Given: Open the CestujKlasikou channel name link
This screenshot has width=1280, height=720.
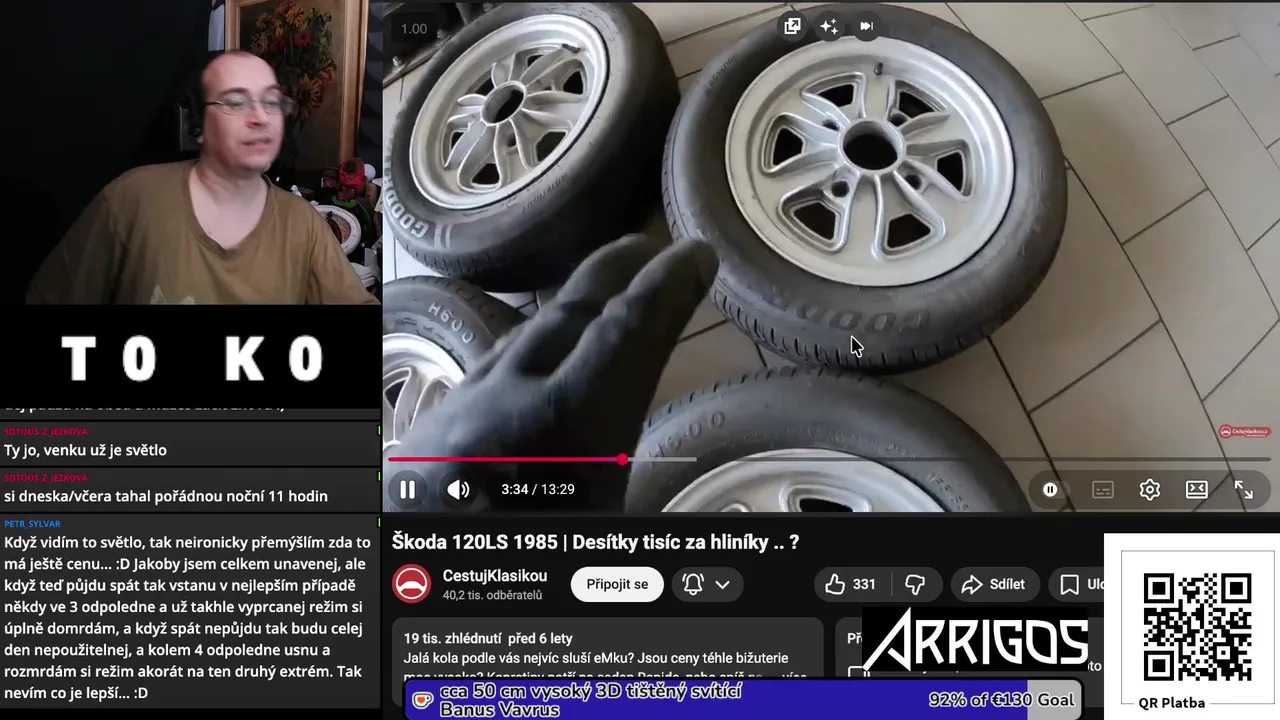Looking at the screenshot, I should 495,576.
